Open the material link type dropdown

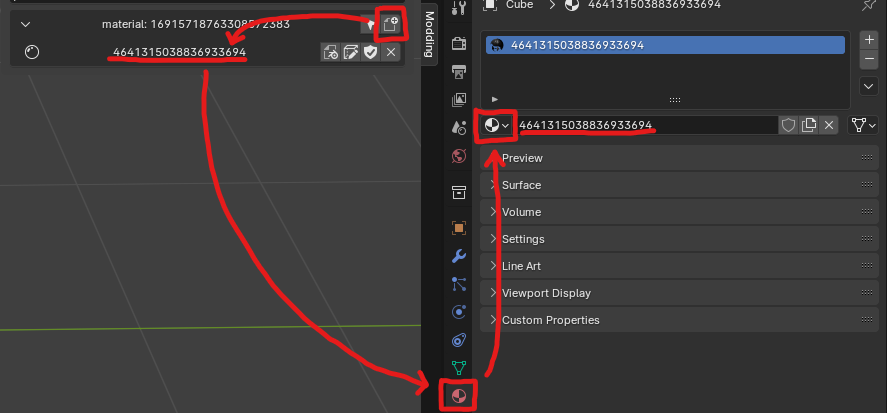[x=863, y=125]
